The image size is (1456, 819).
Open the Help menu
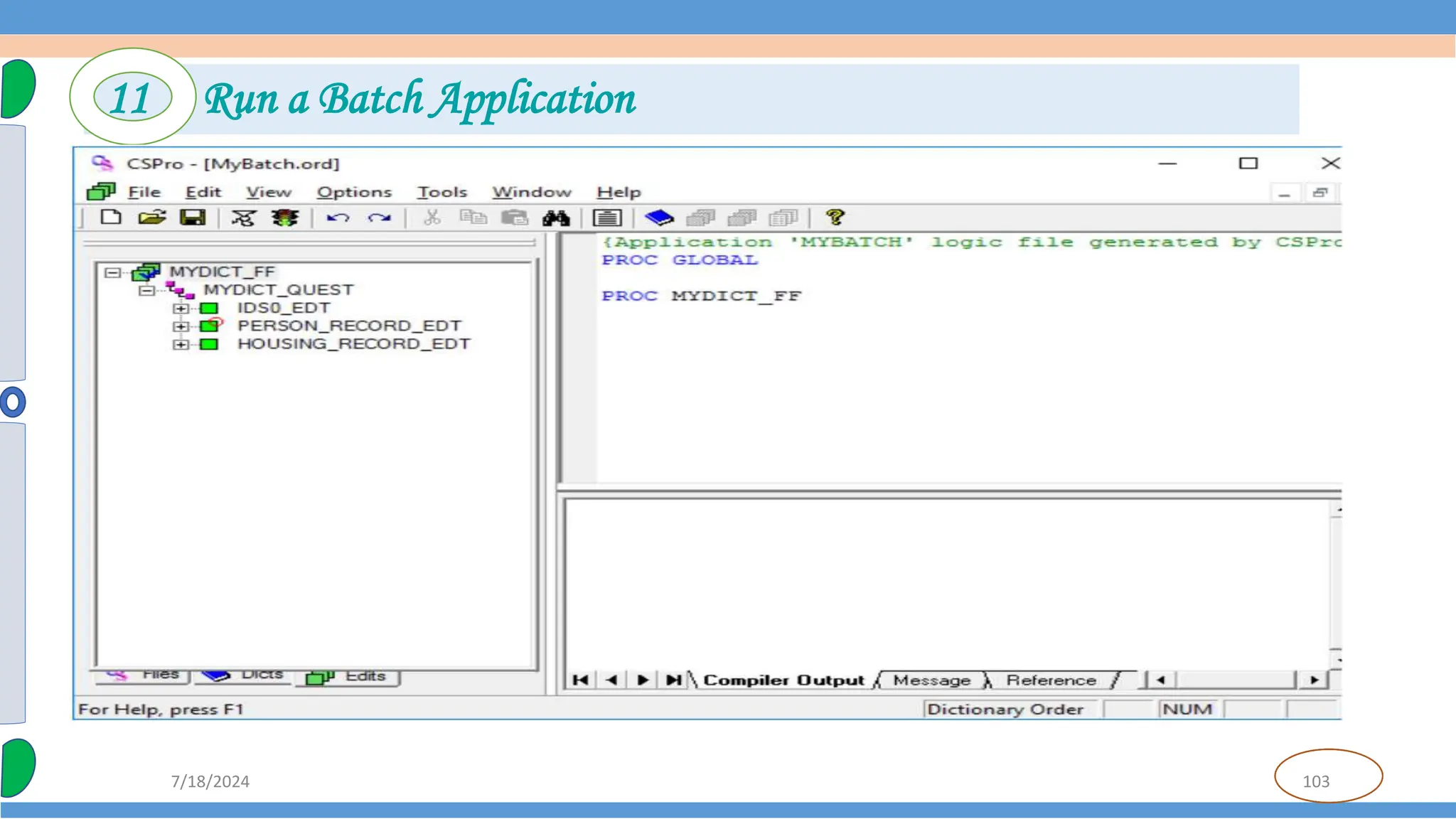pyautogui.click(x=619, y=192)
